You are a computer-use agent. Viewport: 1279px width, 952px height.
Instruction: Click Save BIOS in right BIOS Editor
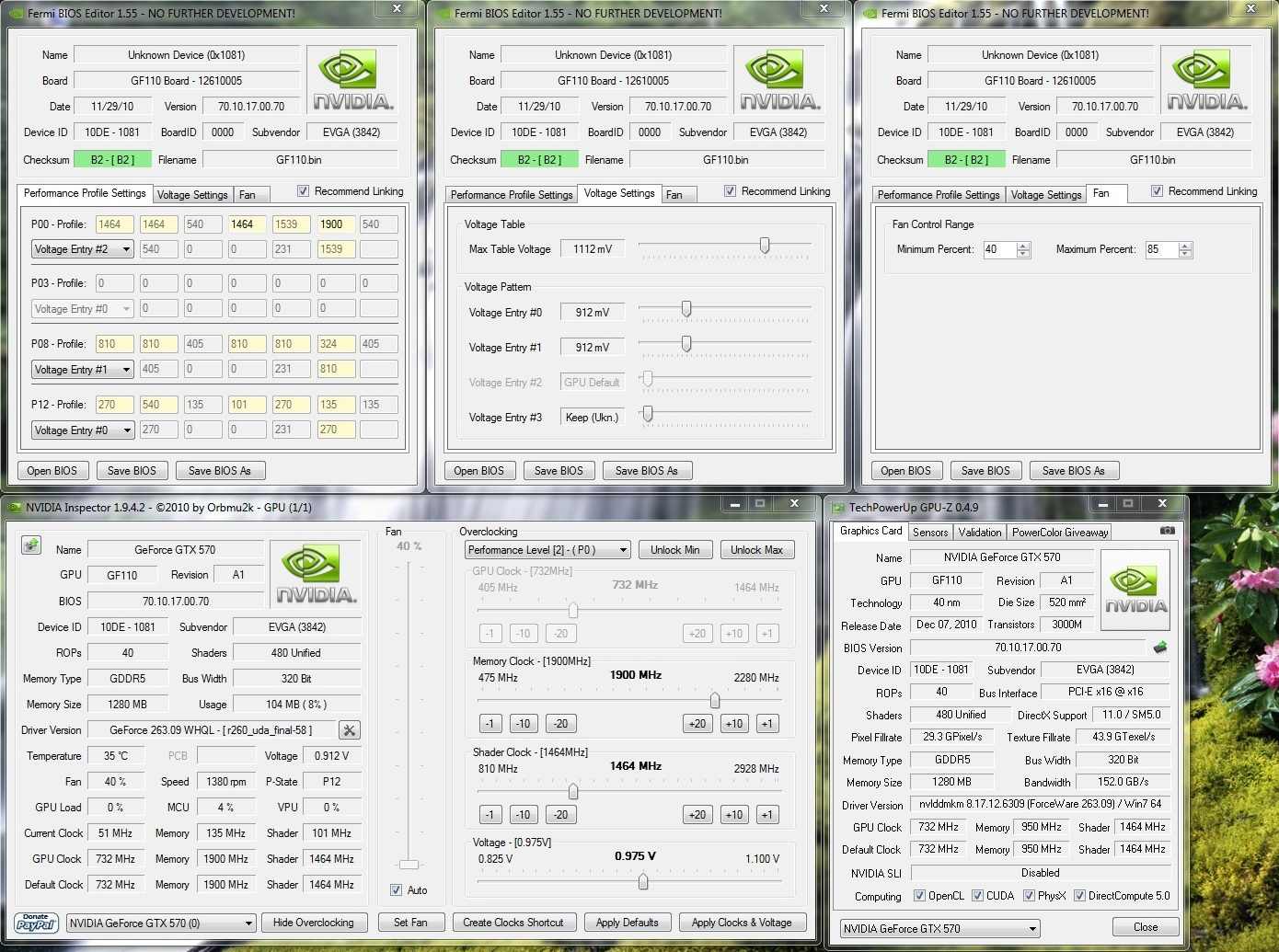coord(985,471)
